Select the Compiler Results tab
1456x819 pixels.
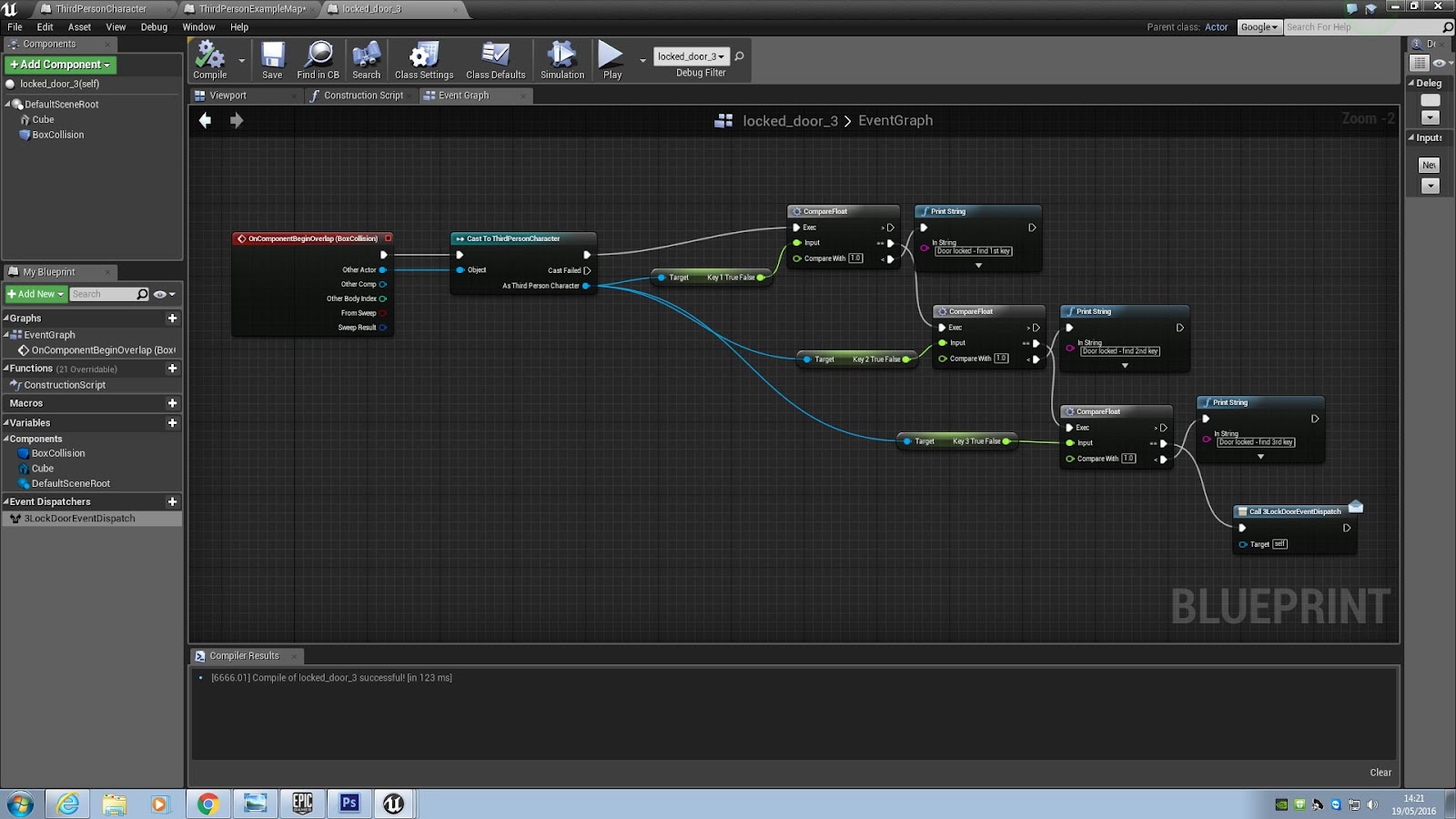(244, 656)
